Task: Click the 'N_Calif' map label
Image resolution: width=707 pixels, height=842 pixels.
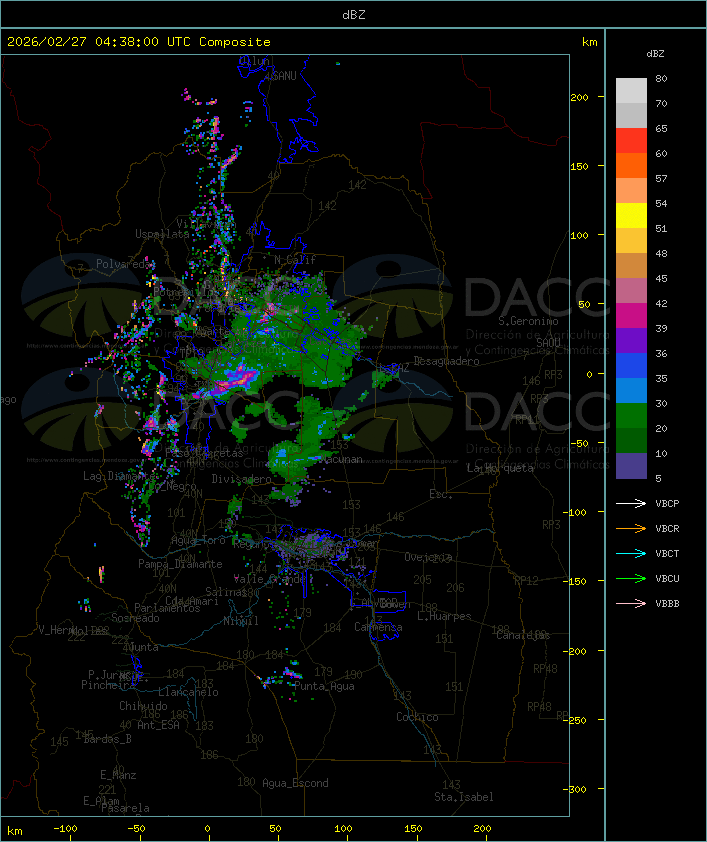Action: click(x=295, y=259)
